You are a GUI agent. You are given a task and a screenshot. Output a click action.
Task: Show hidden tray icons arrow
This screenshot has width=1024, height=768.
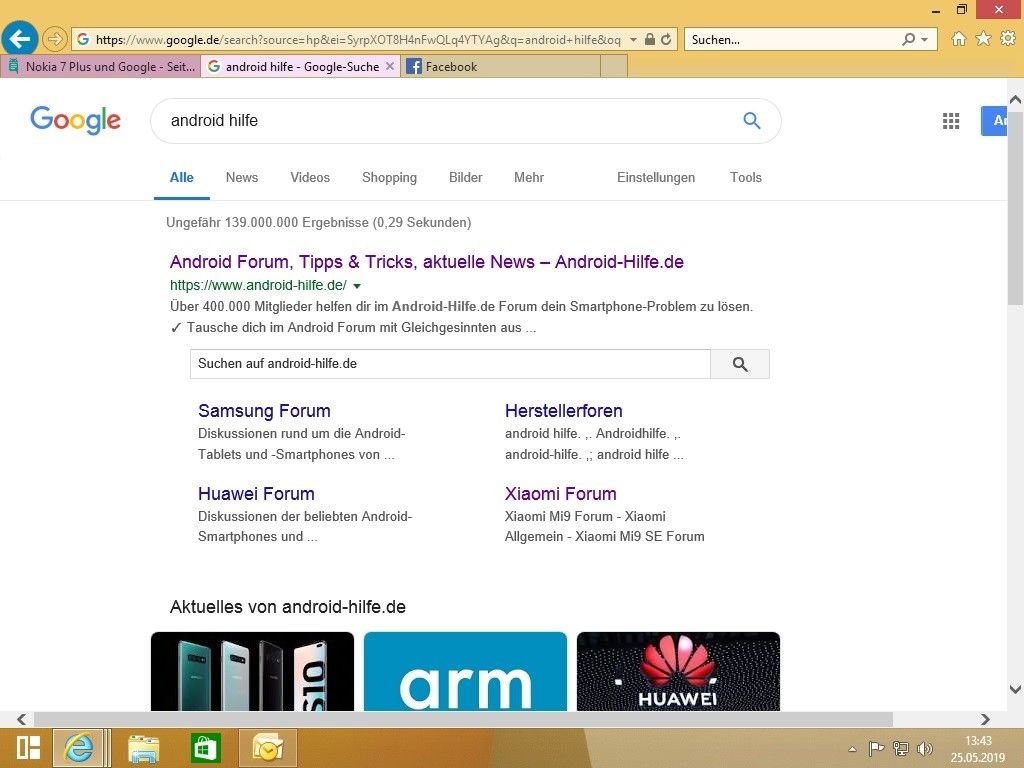point(852,749)
